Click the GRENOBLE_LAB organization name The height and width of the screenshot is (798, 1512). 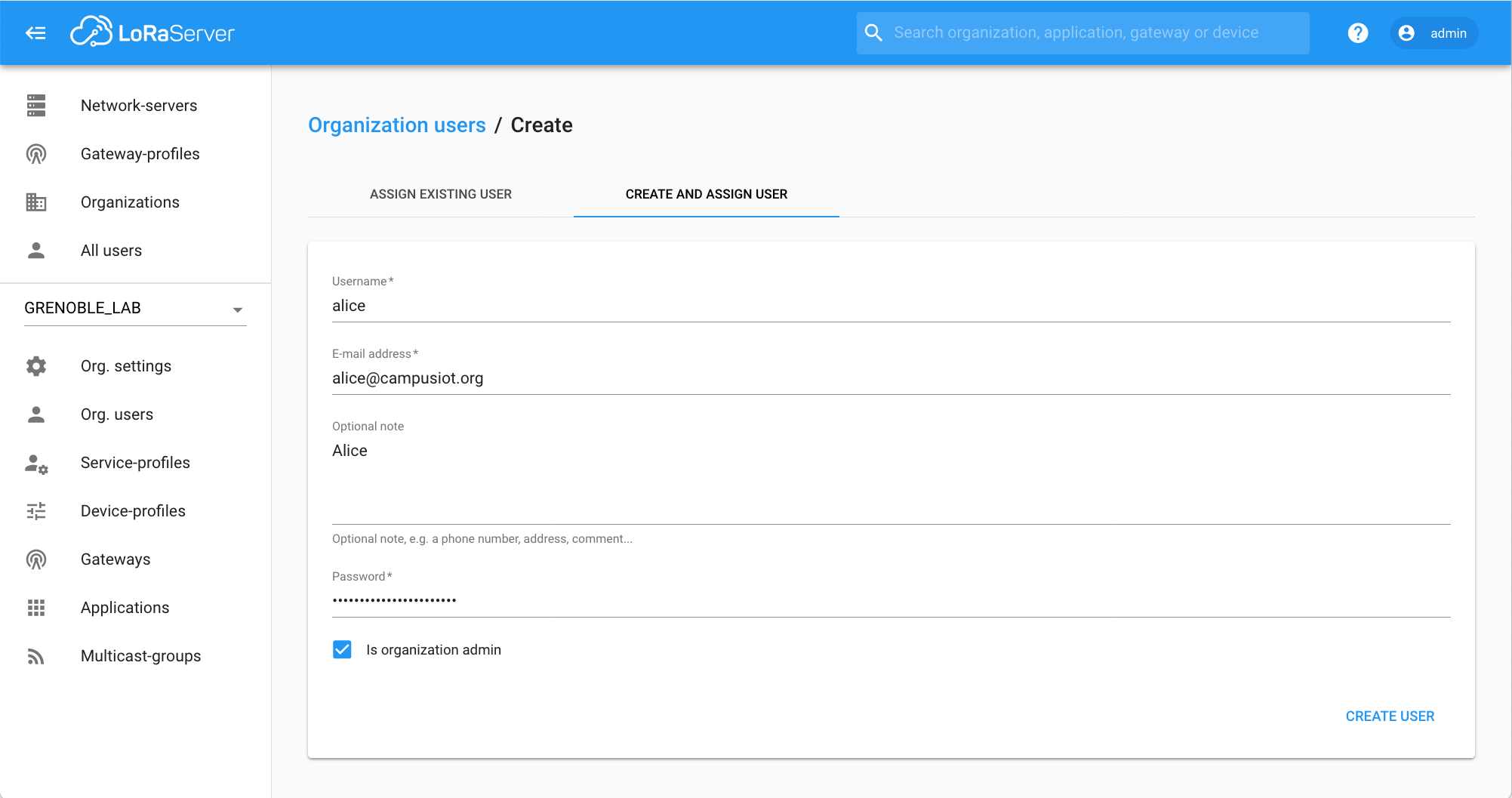click(83, 308)
